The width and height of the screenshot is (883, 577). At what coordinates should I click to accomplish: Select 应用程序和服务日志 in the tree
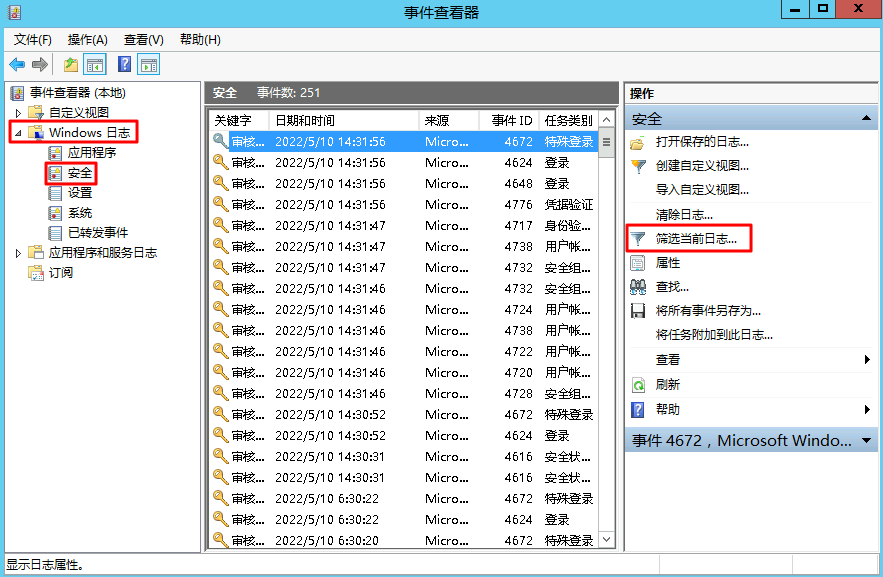pos(102,253)
